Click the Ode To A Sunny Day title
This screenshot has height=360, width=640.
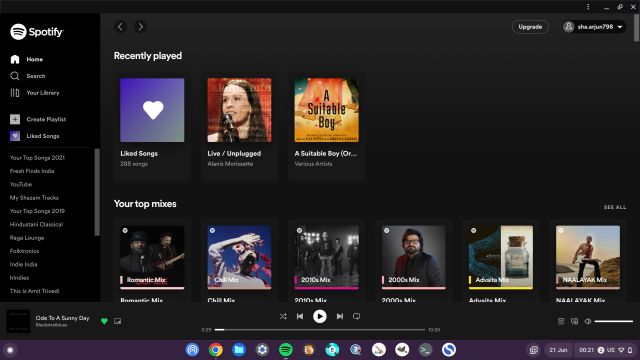pos(62,318)
